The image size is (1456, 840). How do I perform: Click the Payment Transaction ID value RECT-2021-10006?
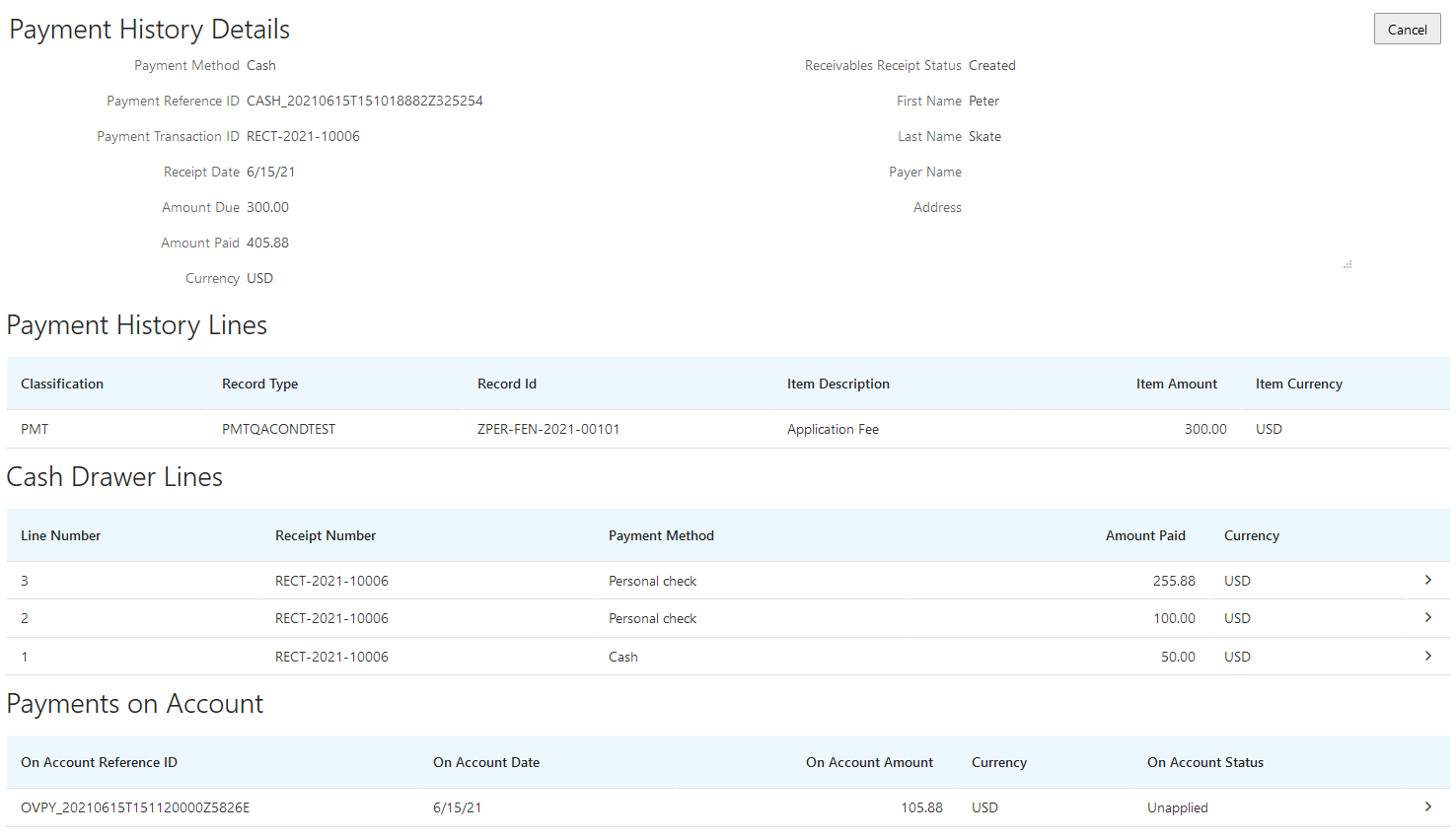[303, 136]
